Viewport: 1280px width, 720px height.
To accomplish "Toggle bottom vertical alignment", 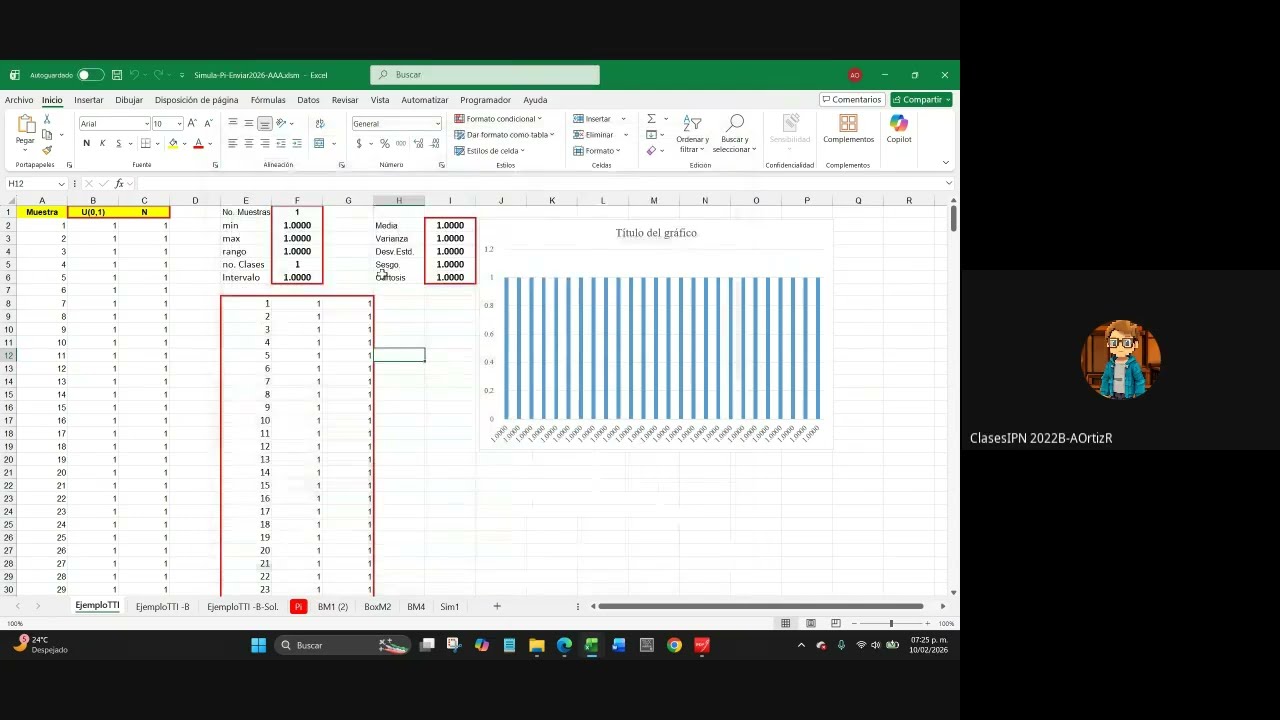I will (264, 123).
